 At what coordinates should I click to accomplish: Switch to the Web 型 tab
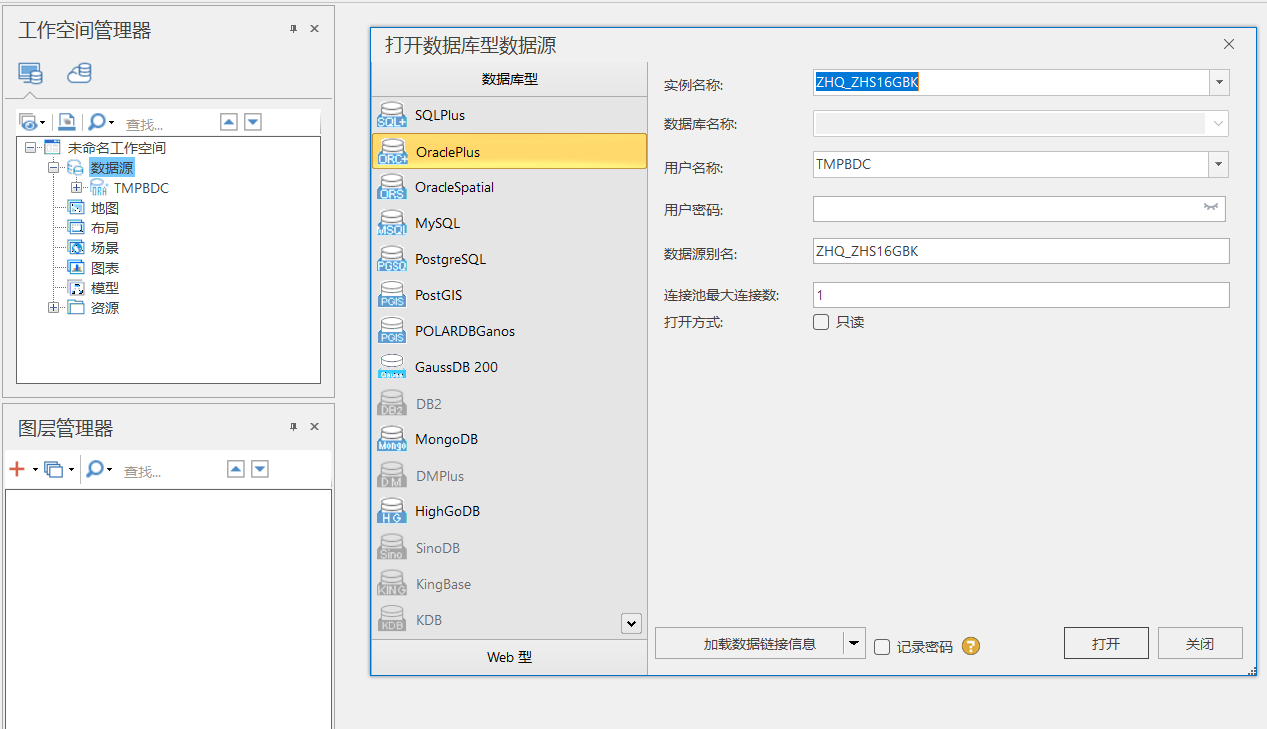[x=509, y=657]
